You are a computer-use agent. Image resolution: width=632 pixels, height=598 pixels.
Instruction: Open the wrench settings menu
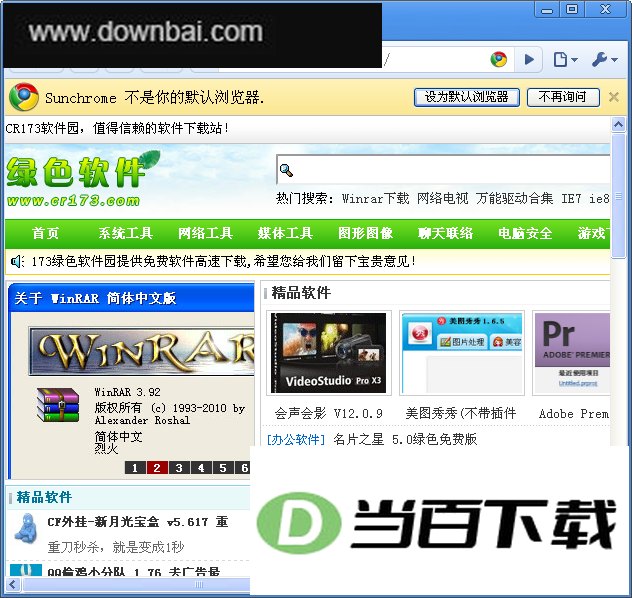tap(605, 60)
